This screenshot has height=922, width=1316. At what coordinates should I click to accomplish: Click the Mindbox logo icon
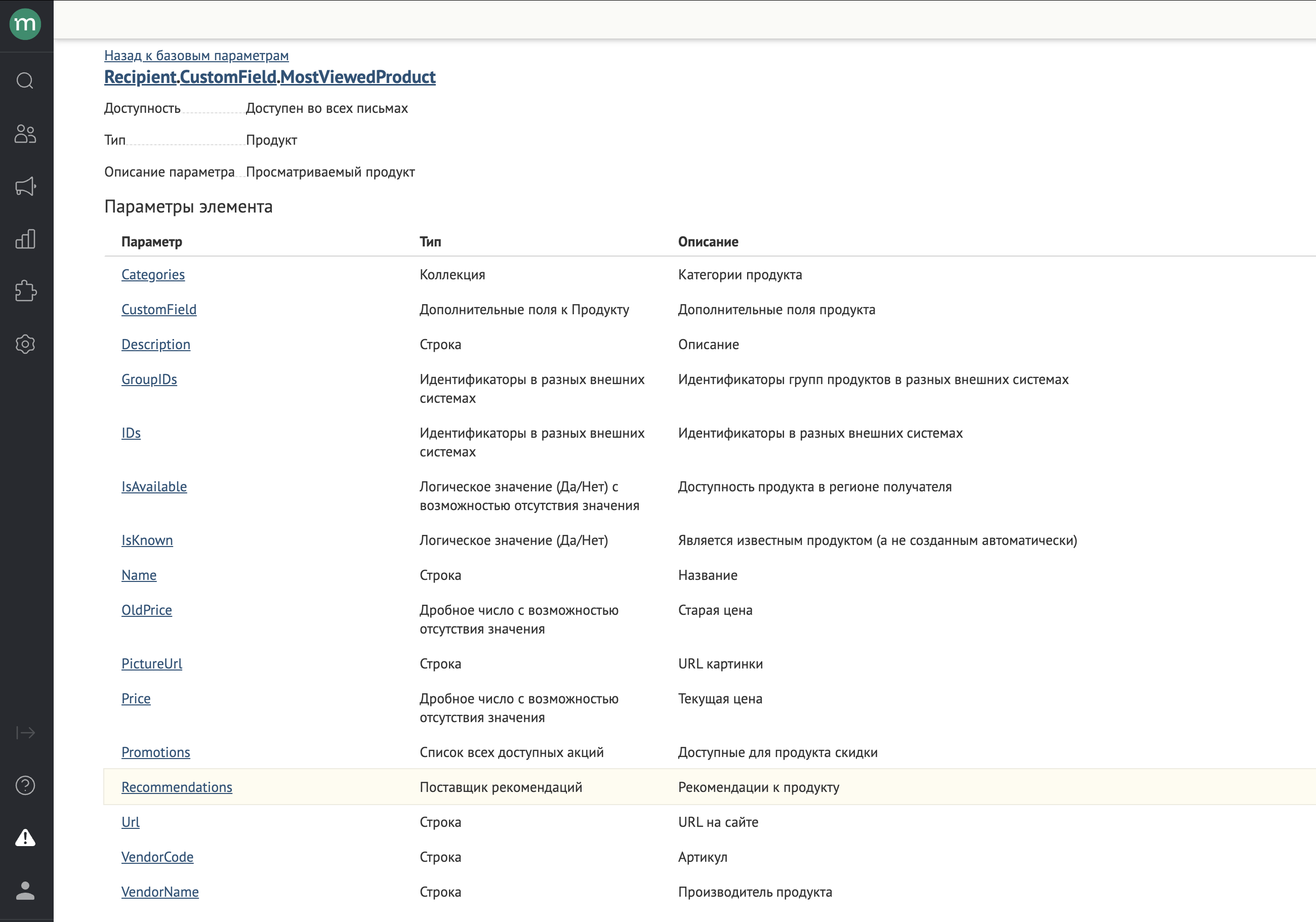click(x=25, y=24)
